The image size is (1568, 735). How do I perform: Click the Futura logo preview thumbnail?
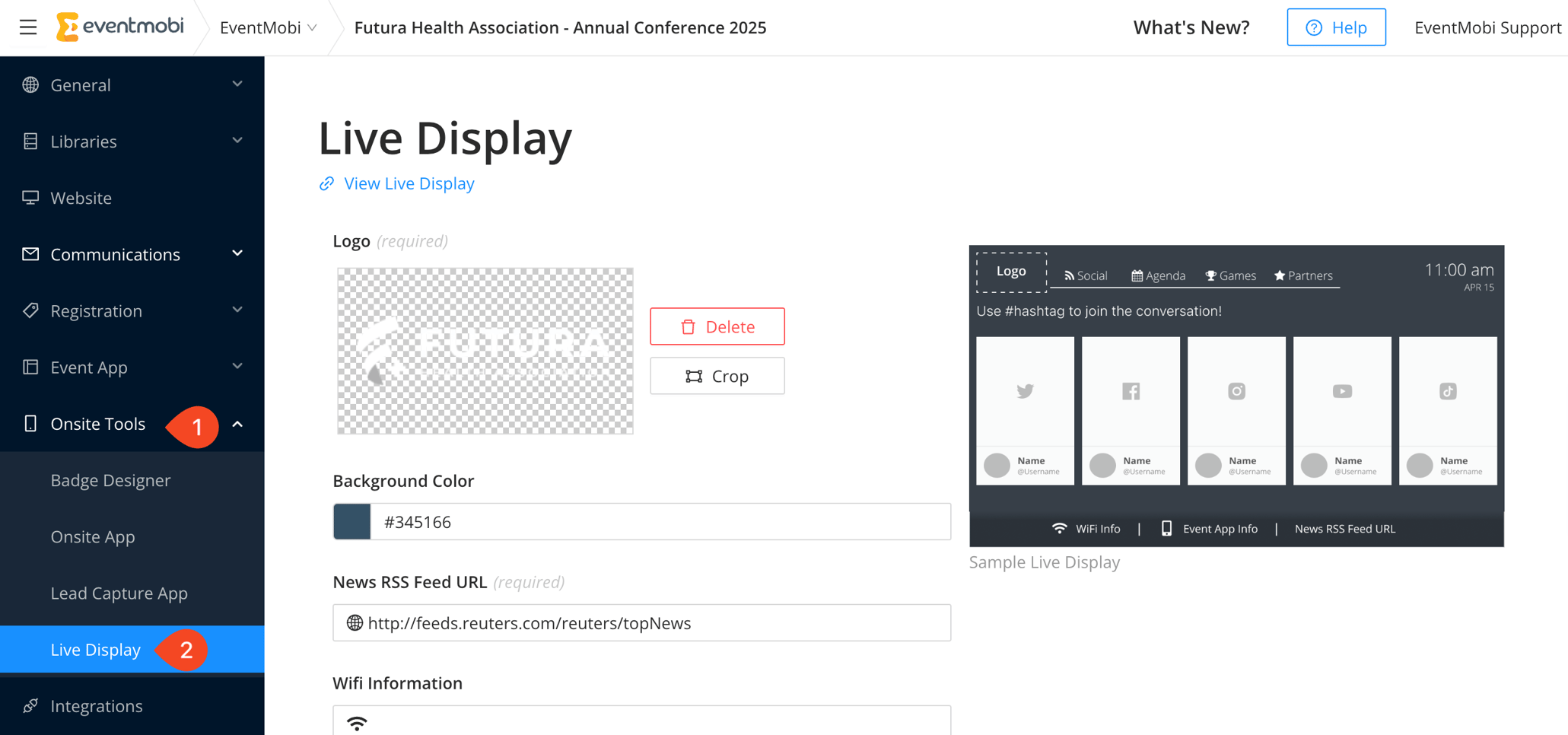click(485, 351)
